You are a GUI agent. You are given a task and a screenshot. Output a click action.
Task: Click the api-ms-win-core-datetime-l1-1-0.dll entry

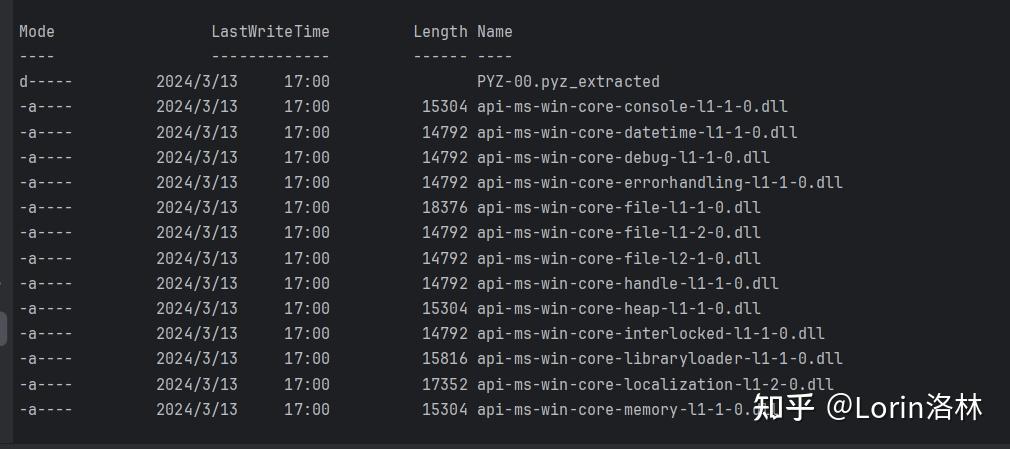pos(637,132)
